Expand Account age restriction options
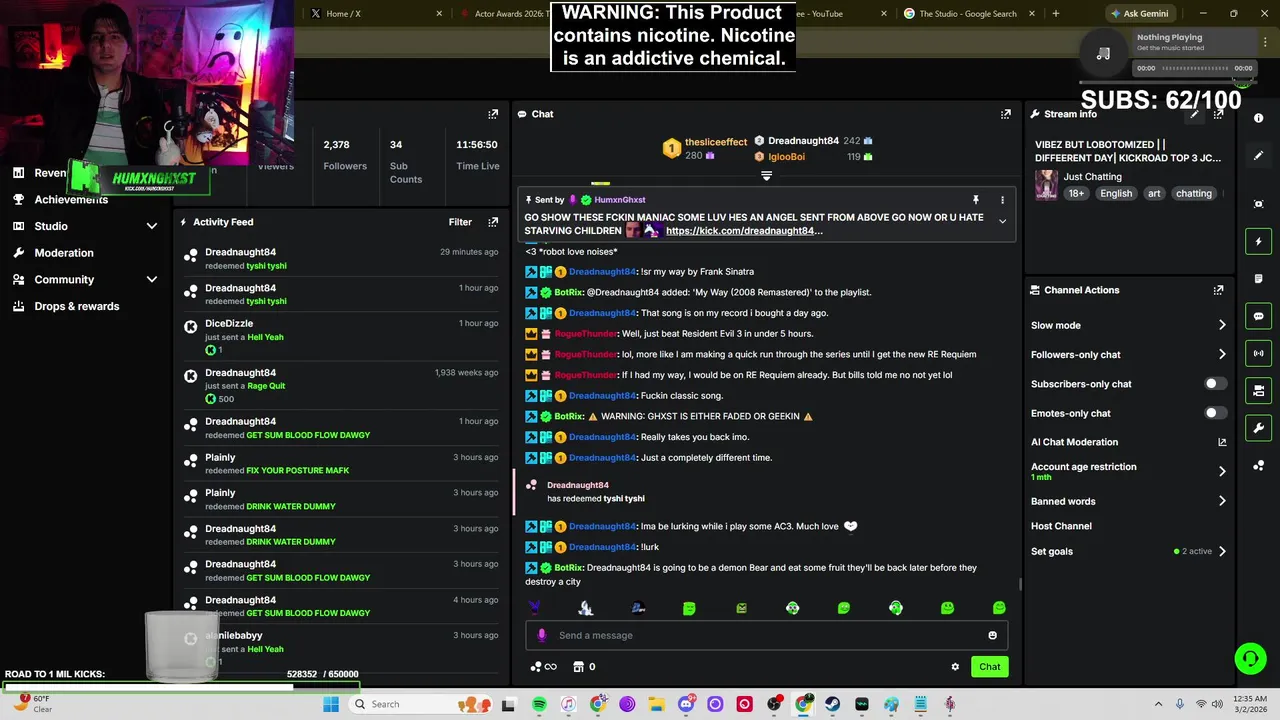 point(1222,471)
